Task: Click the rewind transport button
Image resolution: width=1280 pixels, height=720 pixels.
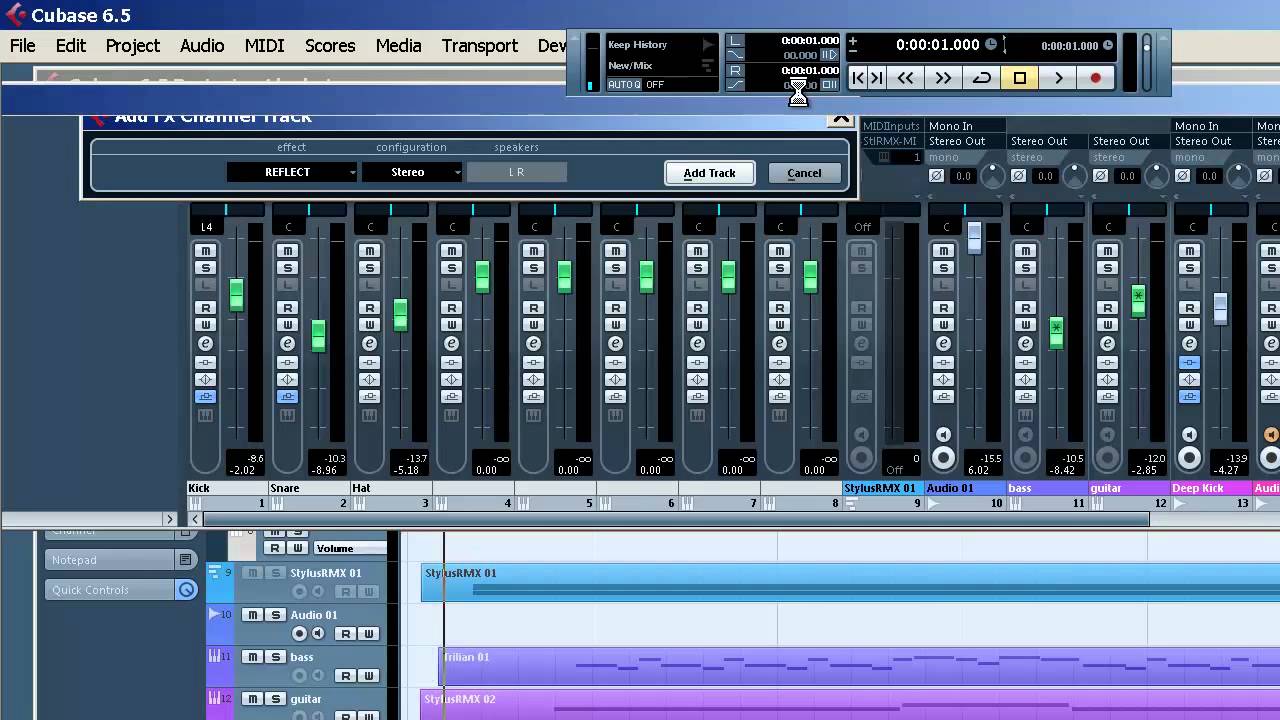Action: 905,78
